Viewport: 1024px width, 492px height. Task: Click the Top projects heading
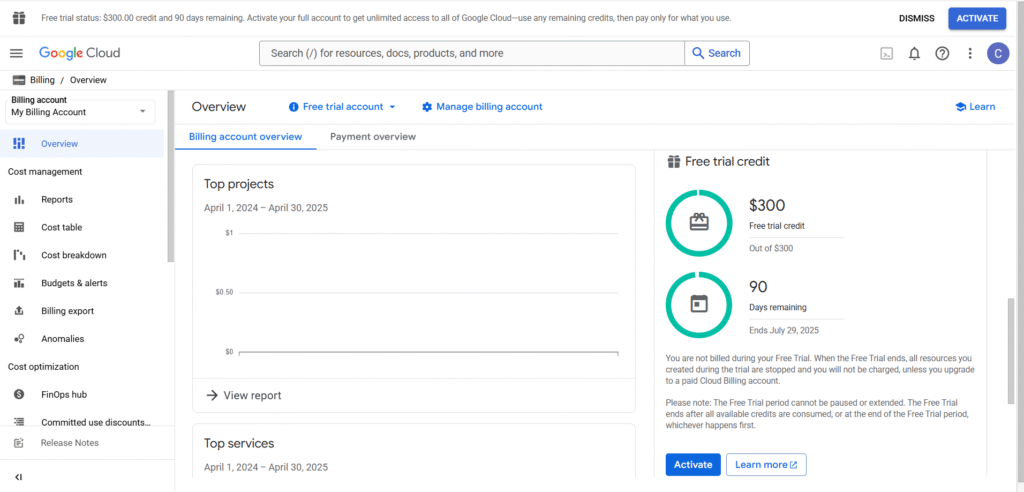239,184
